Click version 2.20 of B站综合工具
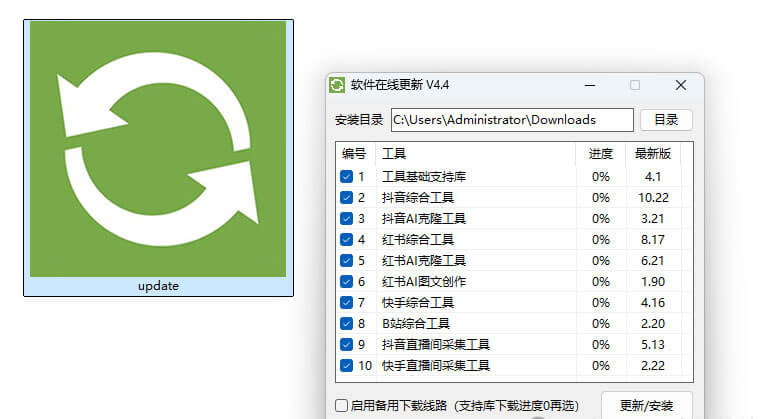The image size is (783, 419). [653, 324]
